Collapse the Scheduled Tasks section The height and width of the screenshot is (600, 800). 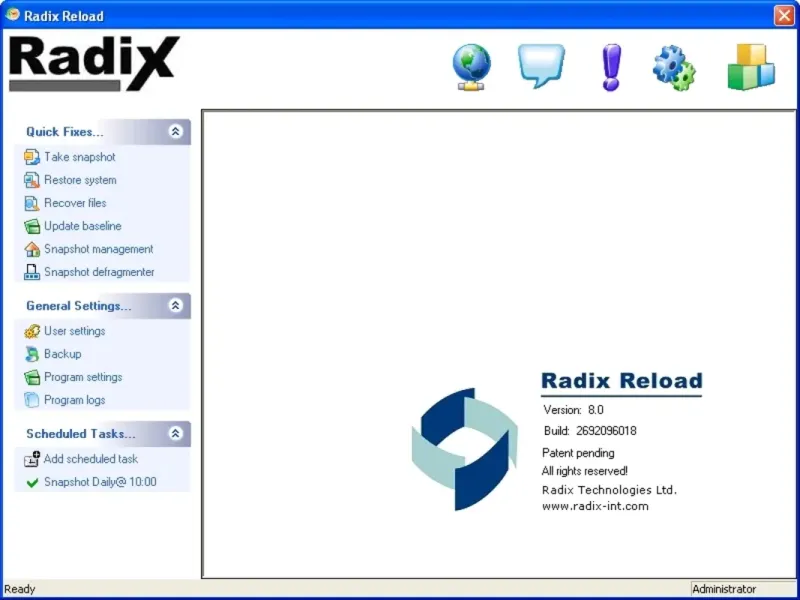176,434
